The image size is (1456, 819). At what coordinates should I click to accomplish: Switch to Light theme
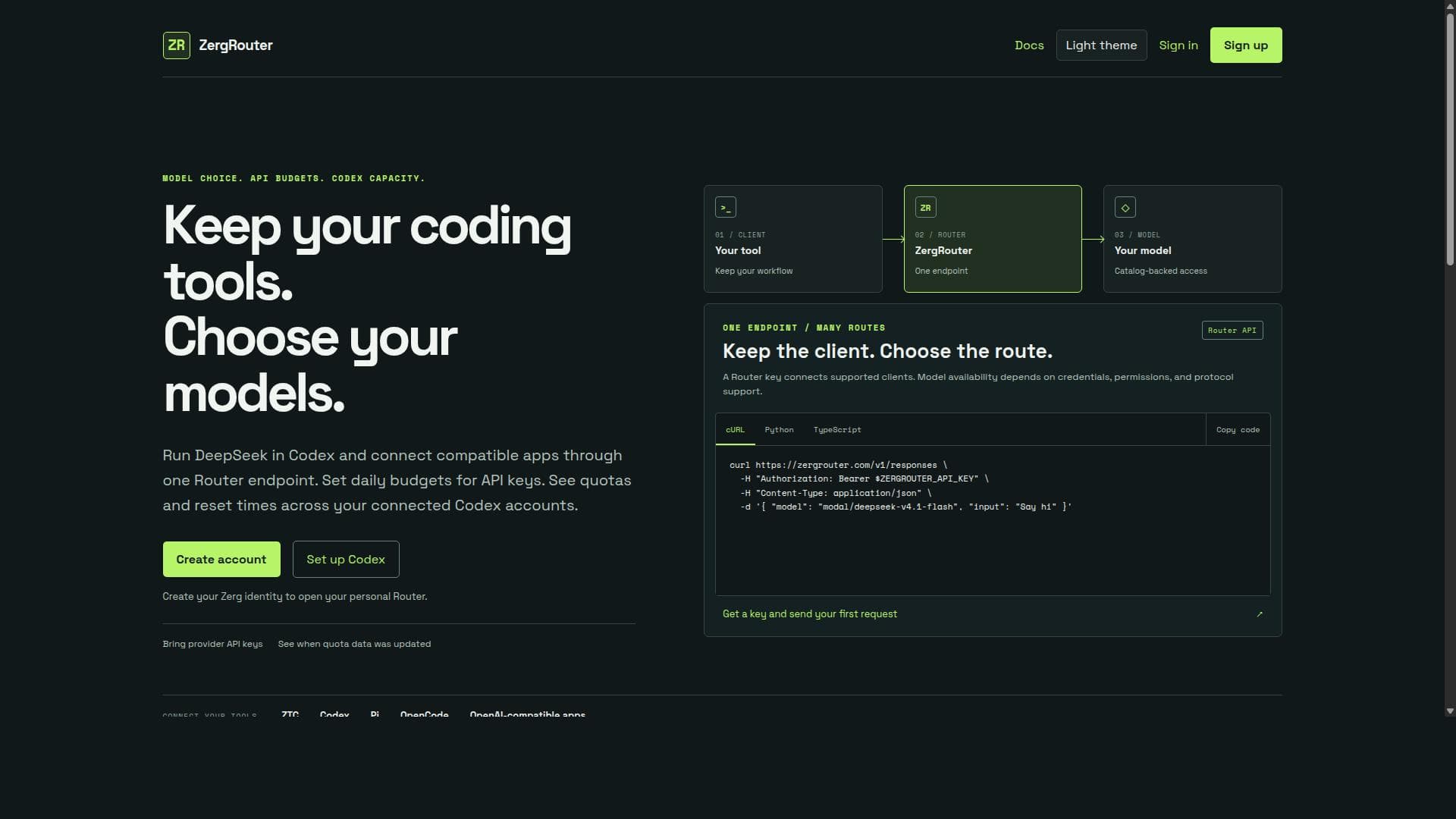[x=1101, y=45]
